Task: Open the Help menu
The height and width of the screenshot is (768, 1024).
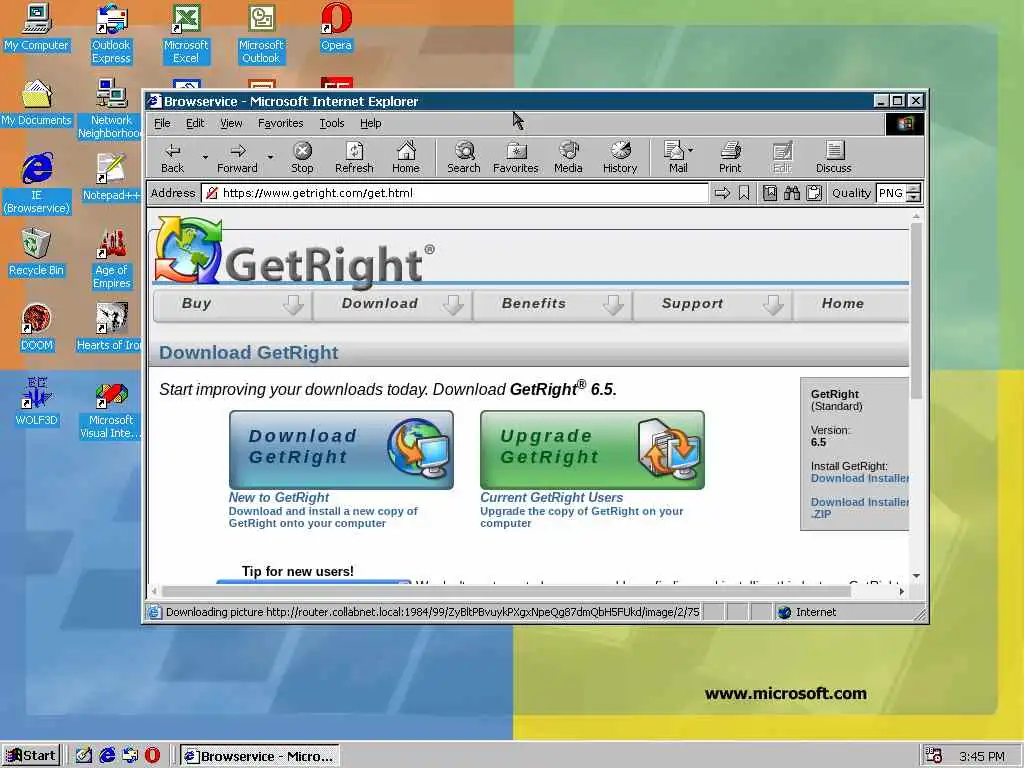Action: (x=370, y=123)
